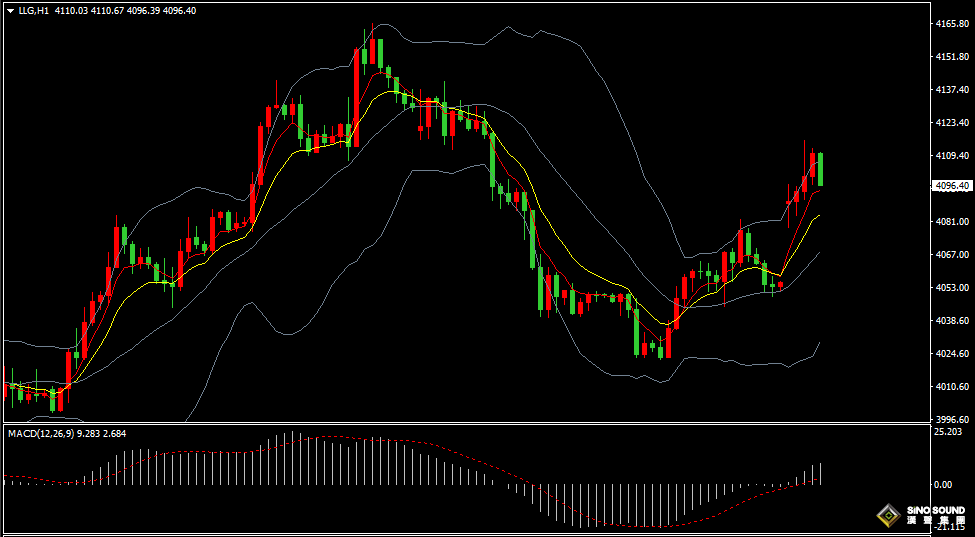The image size is (975, 537).
Task: Click the 4024.60 price axis label
Action: click(953, 354)
